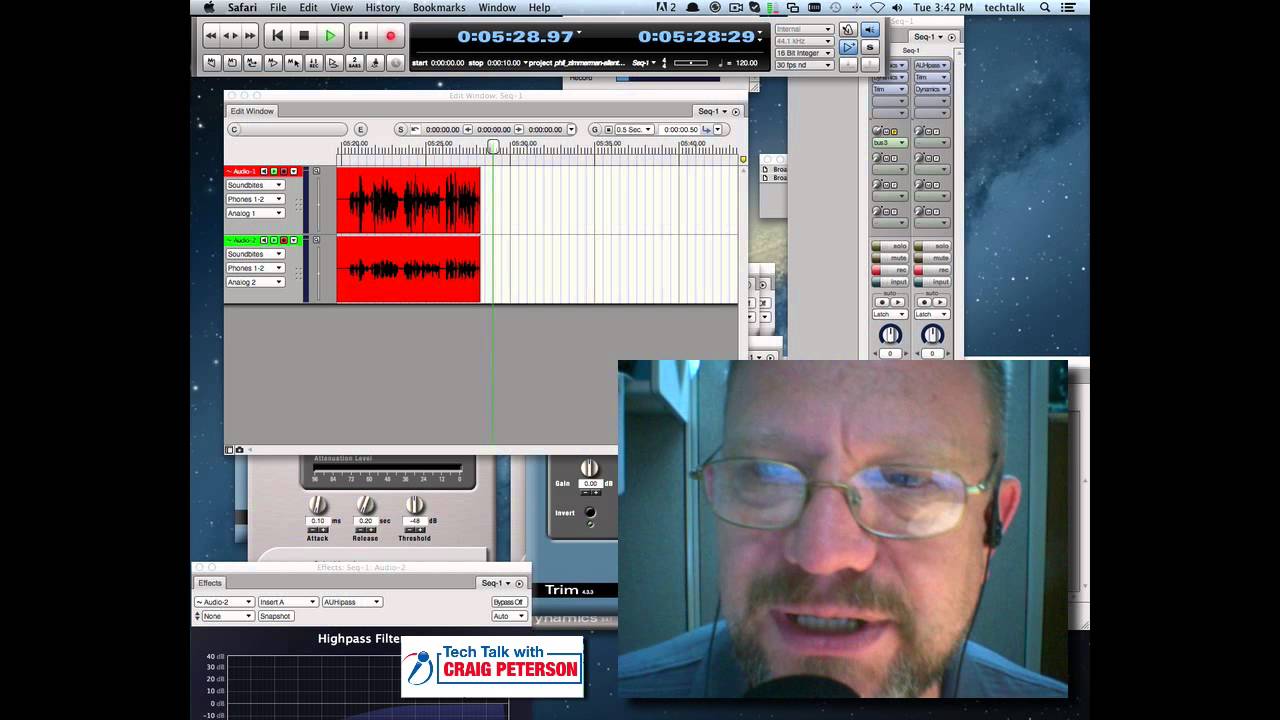
Task: Open Spotlight search in the menu bar
Action: pos(1045,7)
